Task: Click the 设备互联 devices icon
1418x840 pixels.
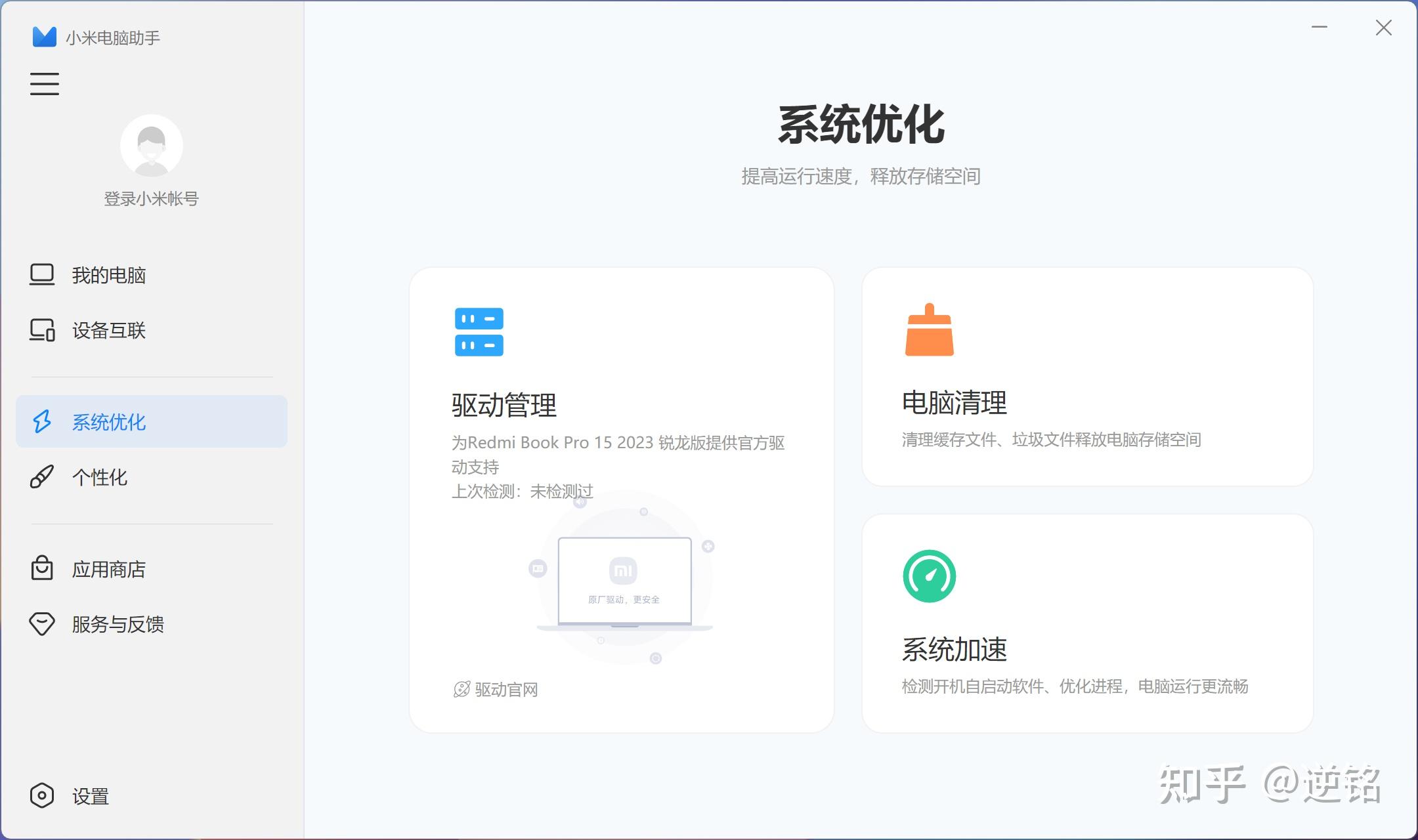Action: point(42,330)
